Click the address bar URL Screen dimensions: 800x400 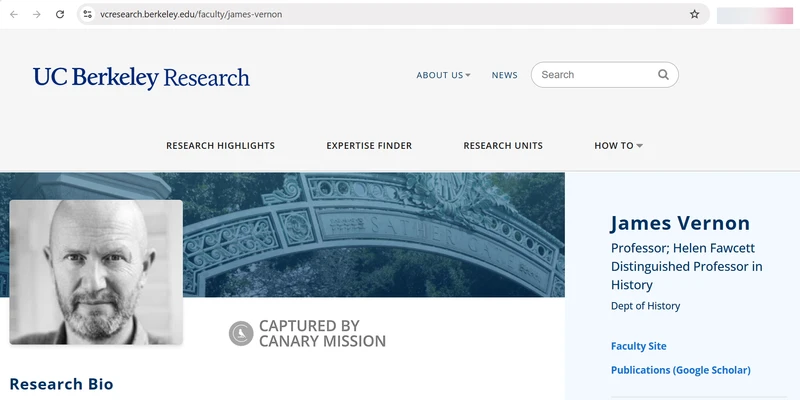click(191, 14)
